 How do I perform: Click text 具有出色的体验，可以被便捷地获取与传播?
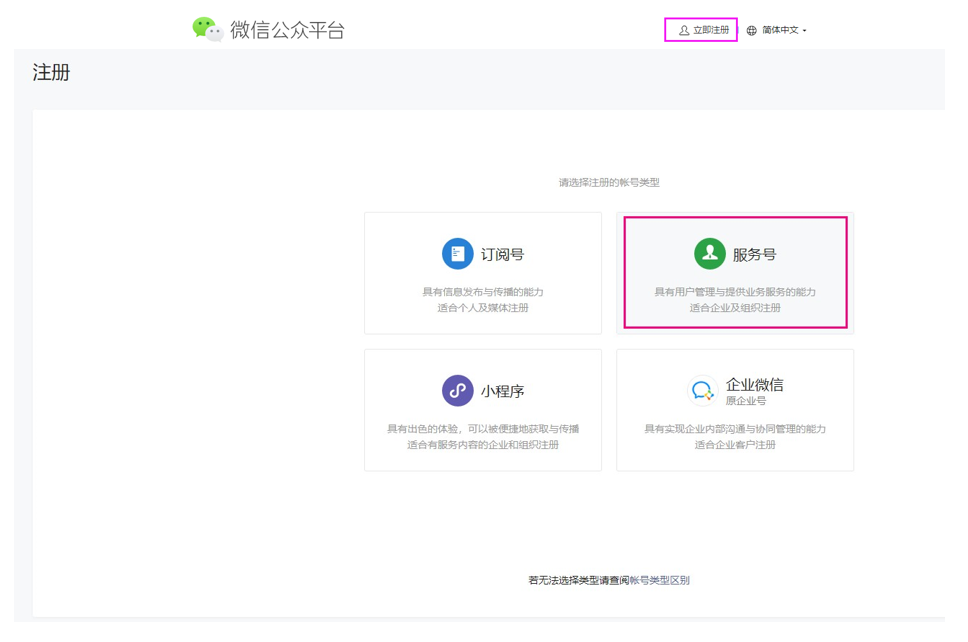click(483, 429)
